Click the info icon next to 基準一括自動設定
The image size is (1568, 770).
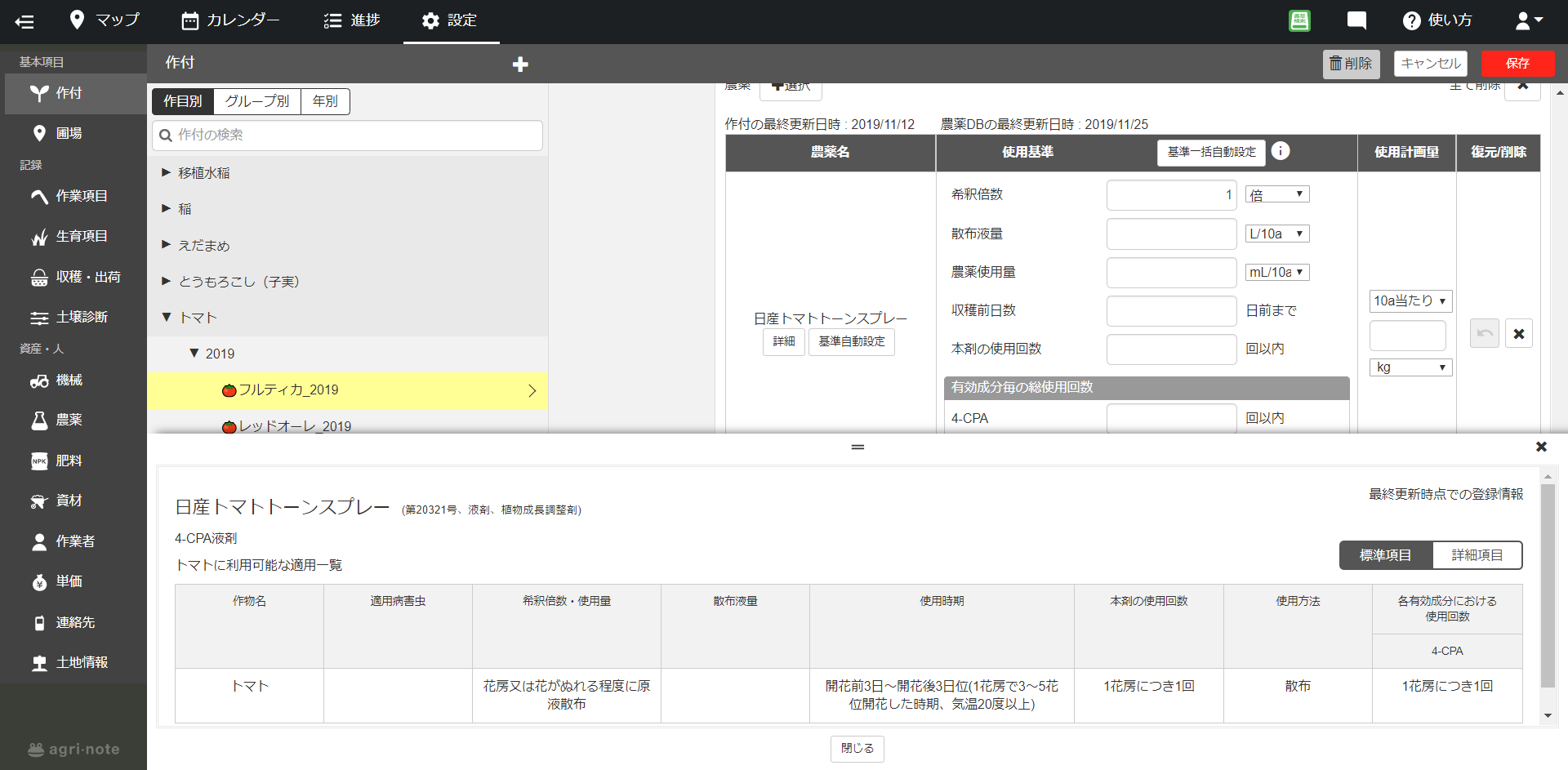[1281, 151]
